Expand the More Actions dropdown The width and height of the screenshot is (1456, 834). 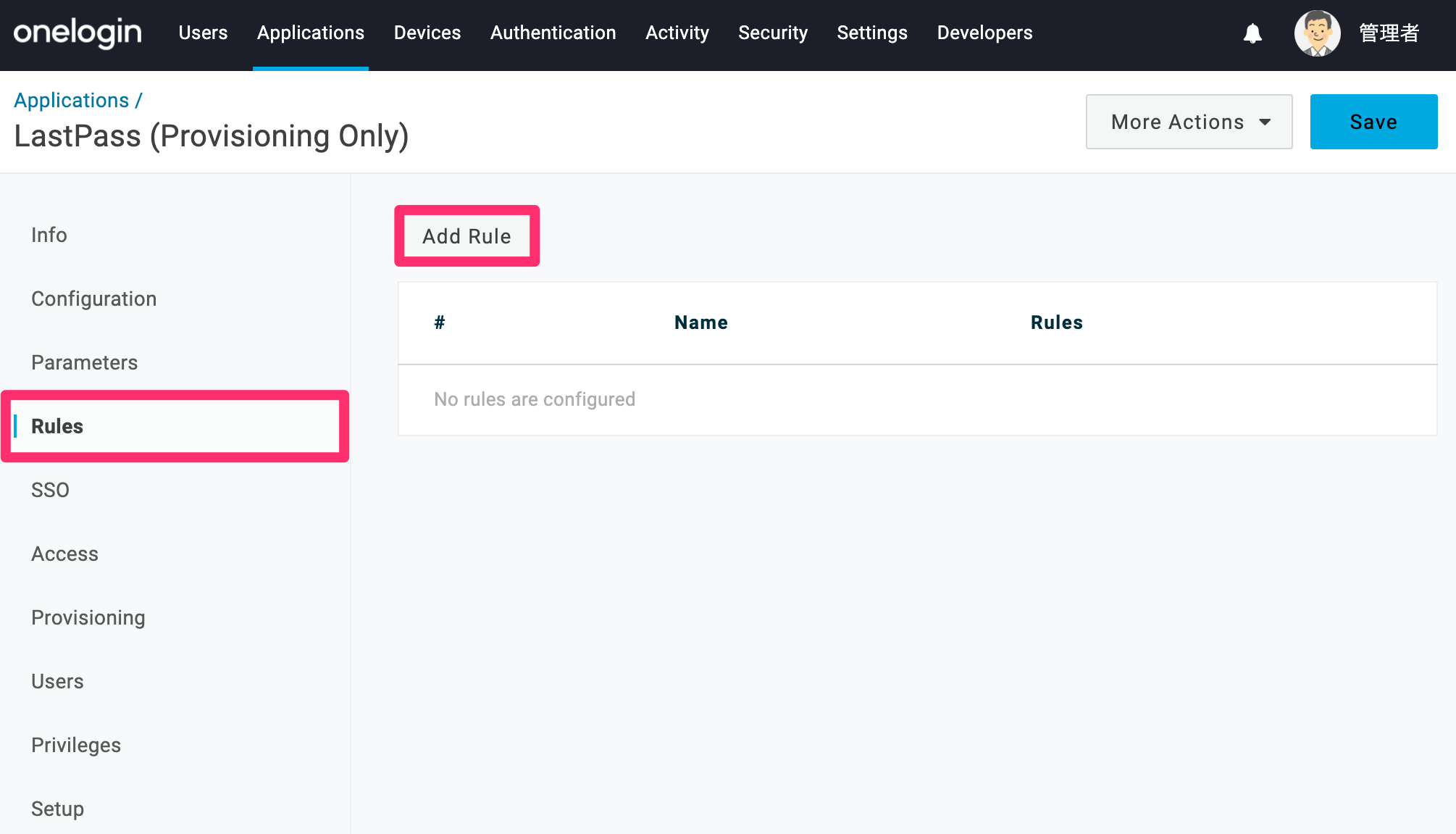click(x=1189, y=122)
